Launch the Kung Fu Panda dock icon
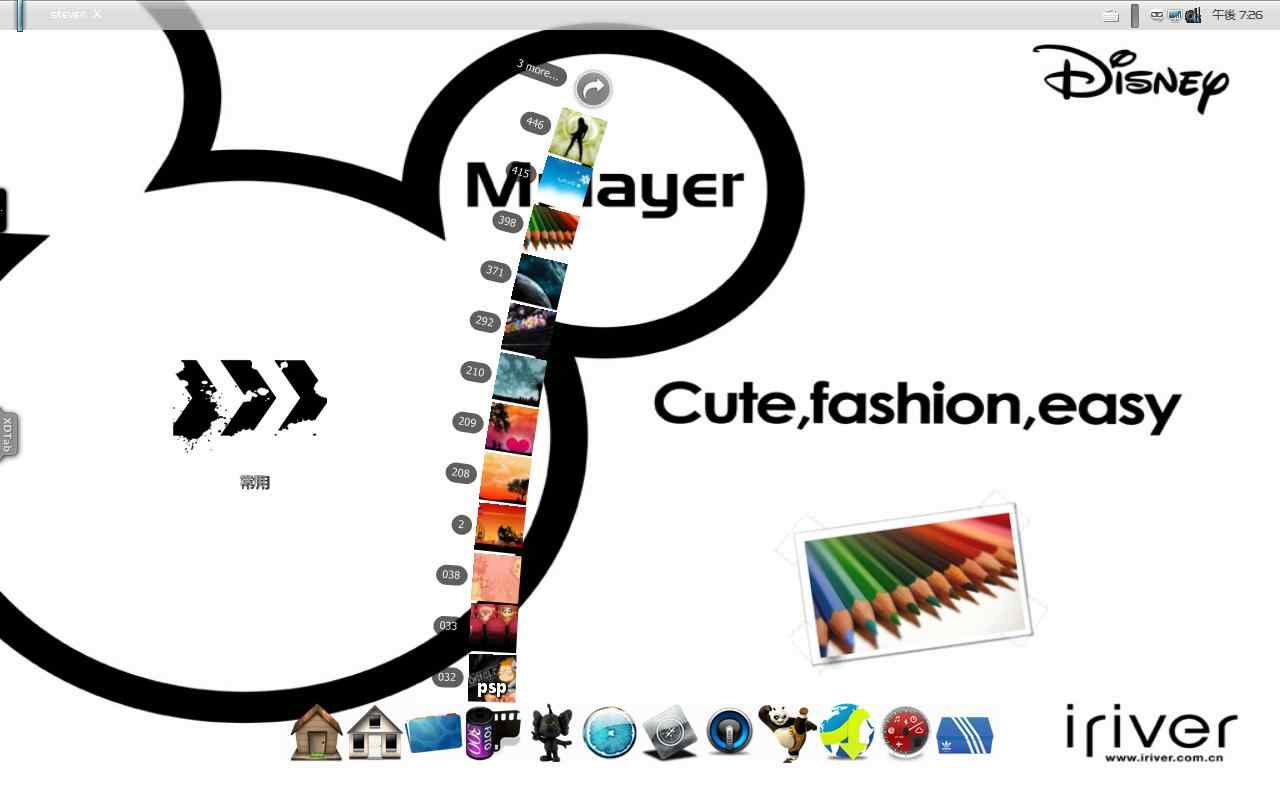 [787, 733]
